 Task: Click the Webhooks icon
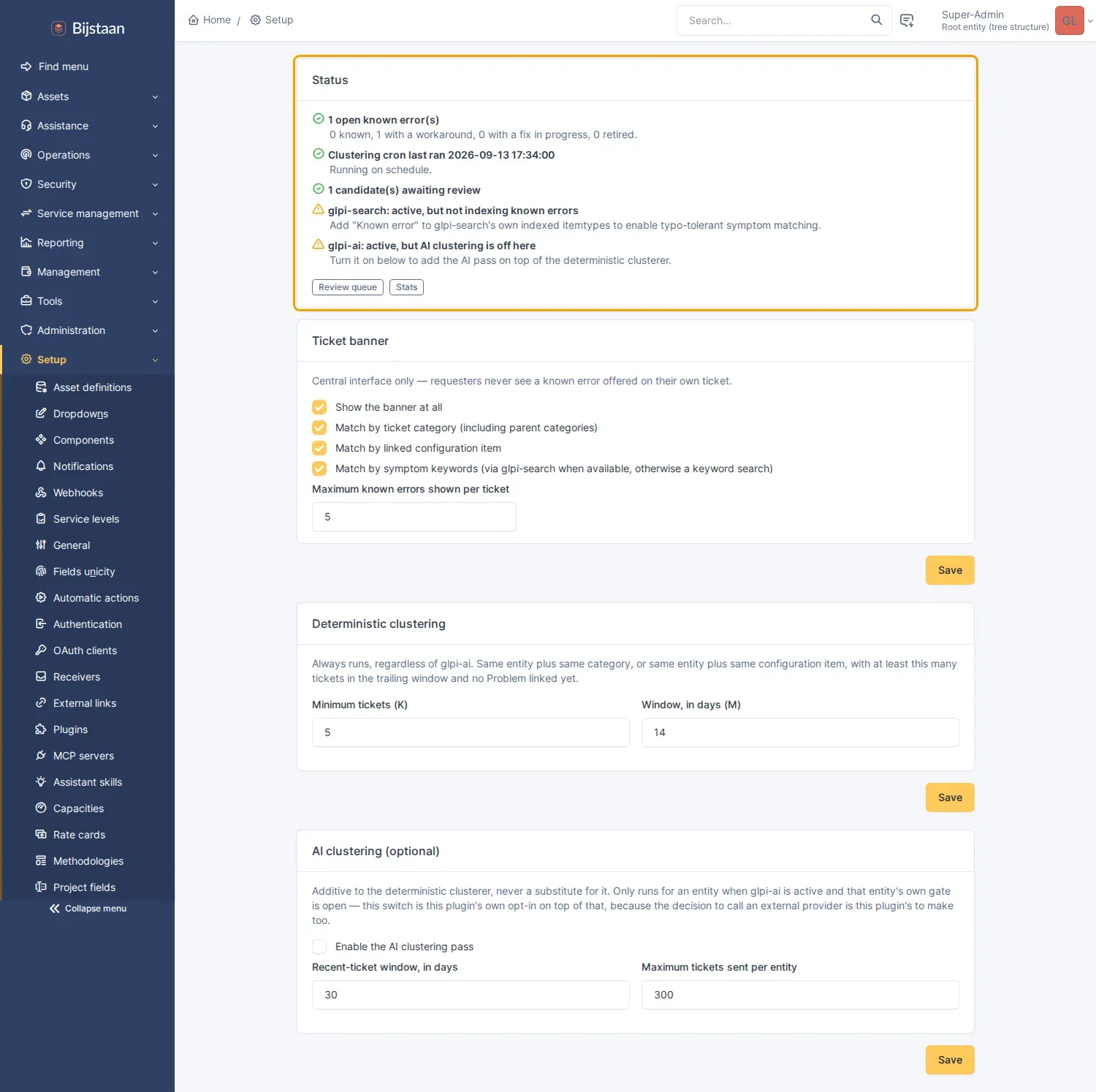coord(41,493)
